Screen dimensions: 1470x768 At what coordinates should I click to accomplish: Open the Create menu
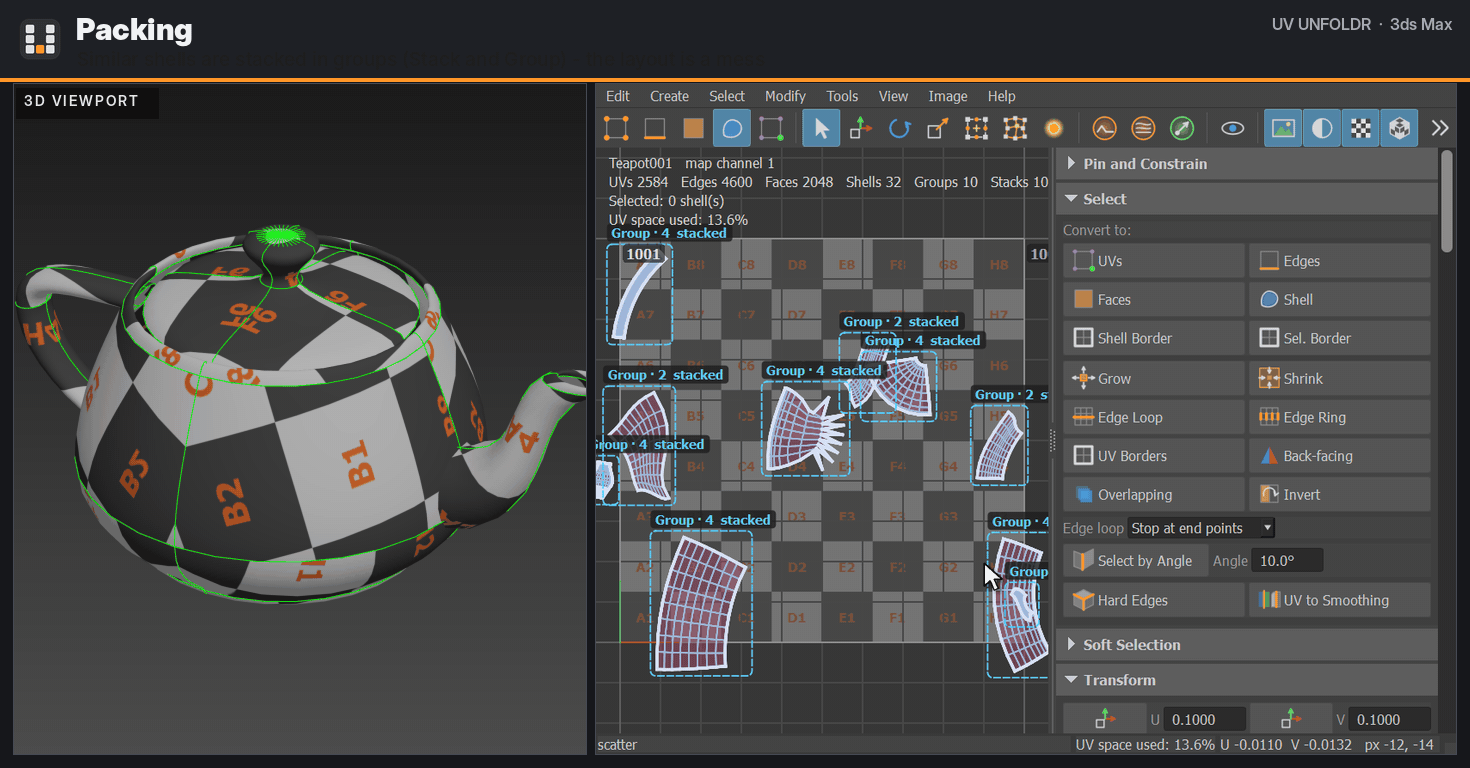[669, 96]
